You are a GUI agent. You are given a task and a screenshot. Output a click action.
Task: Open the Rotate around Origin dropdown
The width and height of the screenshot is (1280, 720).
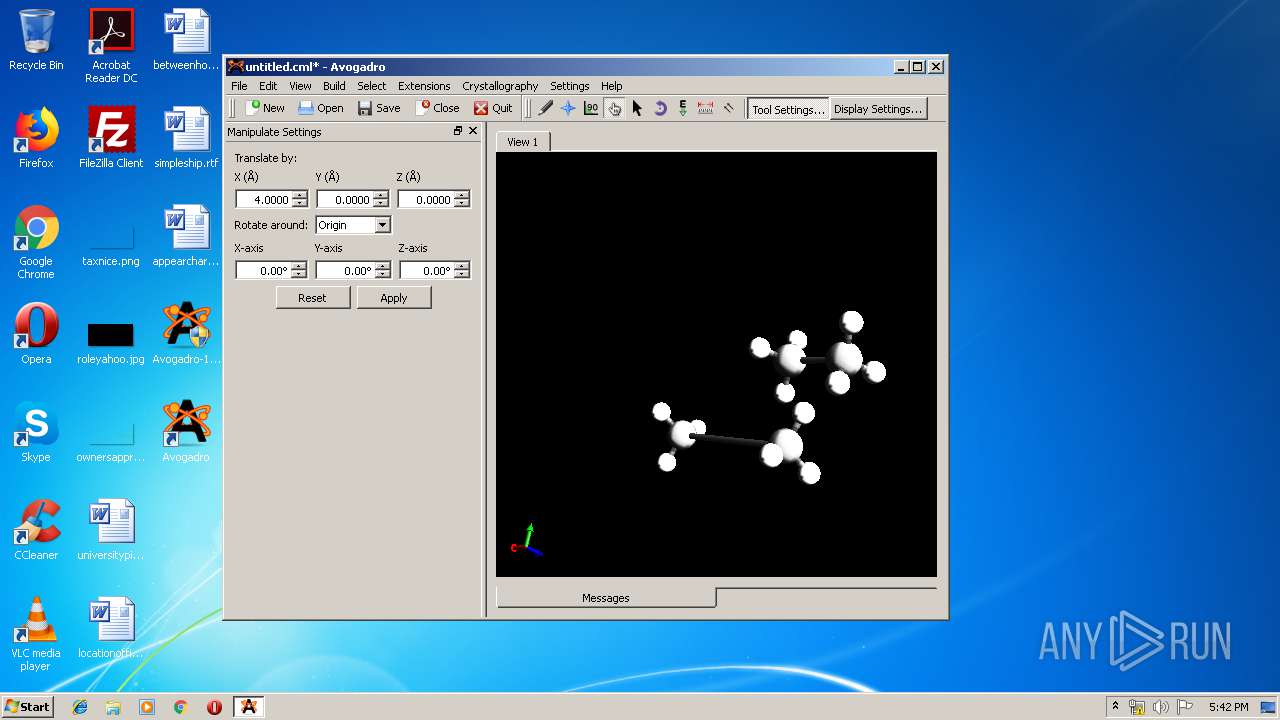[x=353, y=225]
